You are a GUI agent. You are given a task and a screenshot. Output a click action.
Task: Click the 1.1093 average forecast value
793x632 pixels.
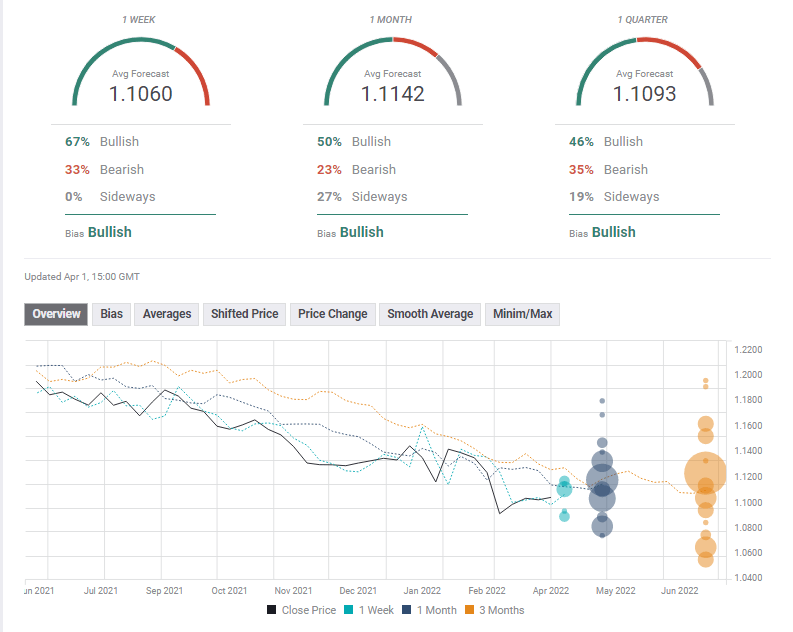coord(645,94)
